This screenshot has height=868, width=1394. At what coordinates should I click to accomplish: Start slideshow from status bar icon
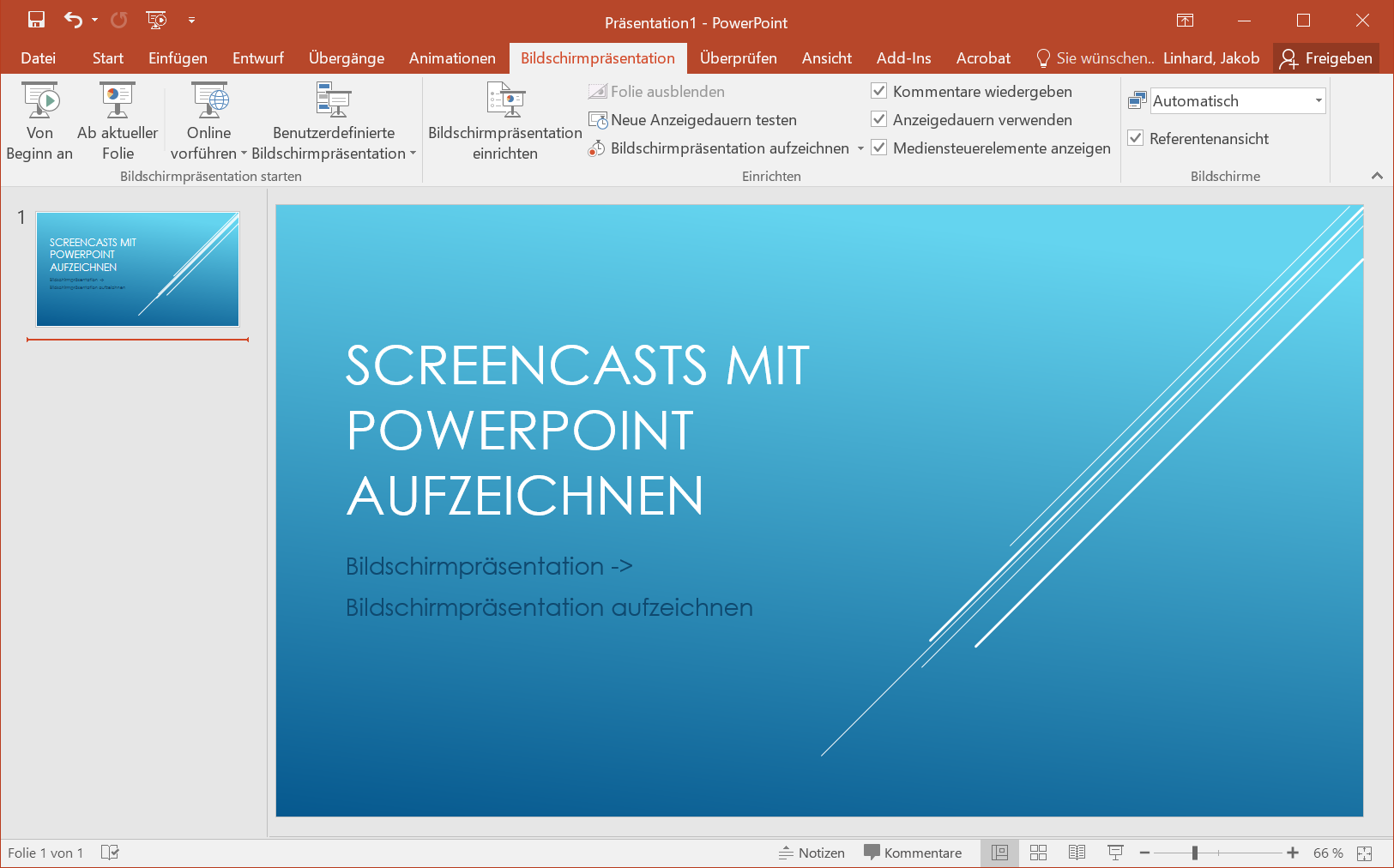point(1115,853)
